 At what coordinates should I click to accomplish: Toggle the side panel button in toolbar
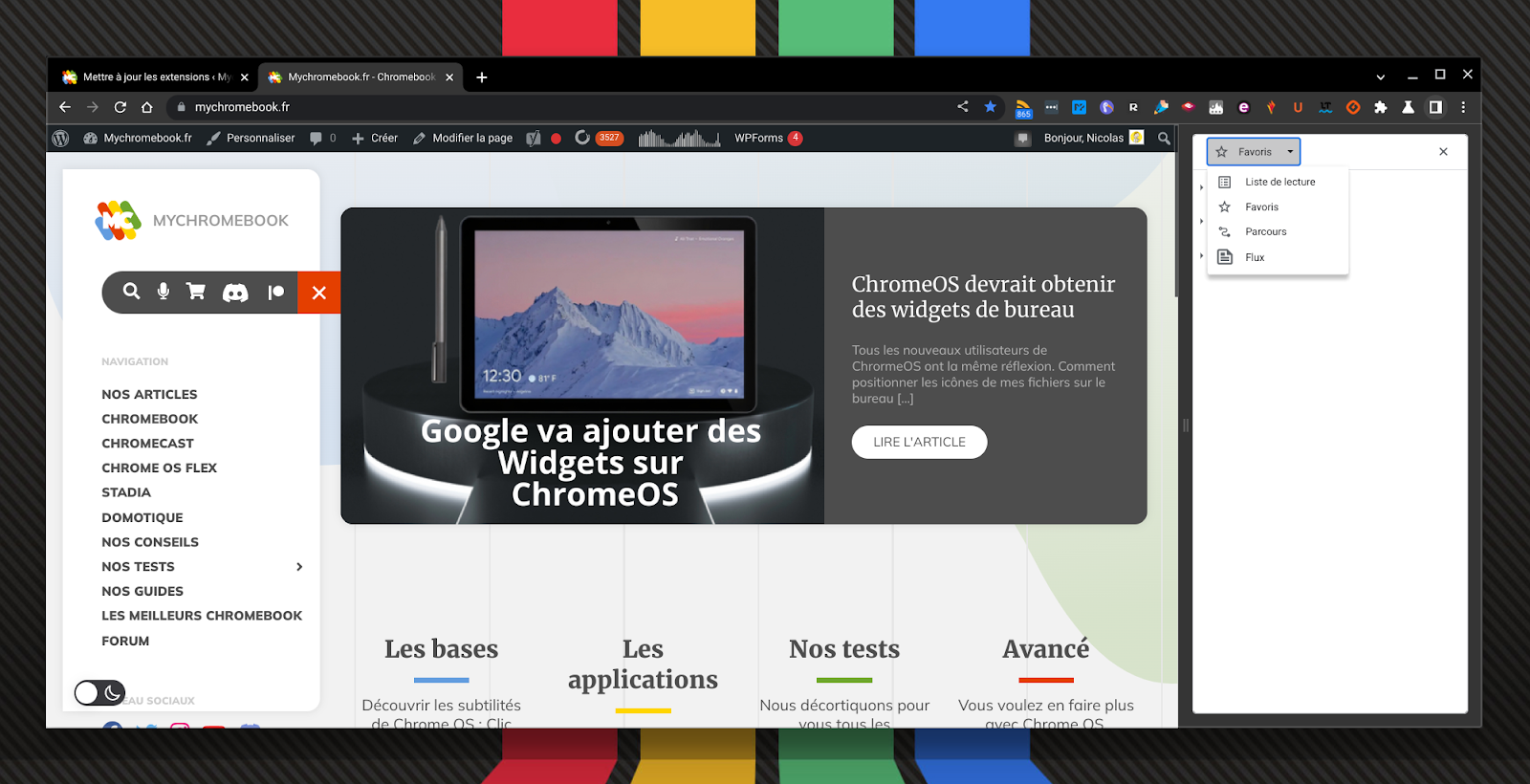pos(1435,107)
